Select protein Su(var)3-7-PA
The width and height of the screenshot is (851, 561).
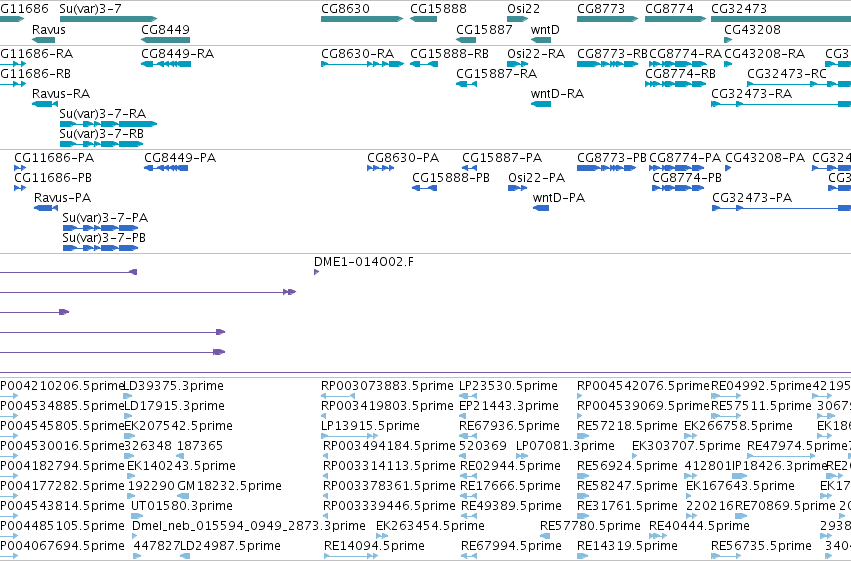(x=100, y=228)
